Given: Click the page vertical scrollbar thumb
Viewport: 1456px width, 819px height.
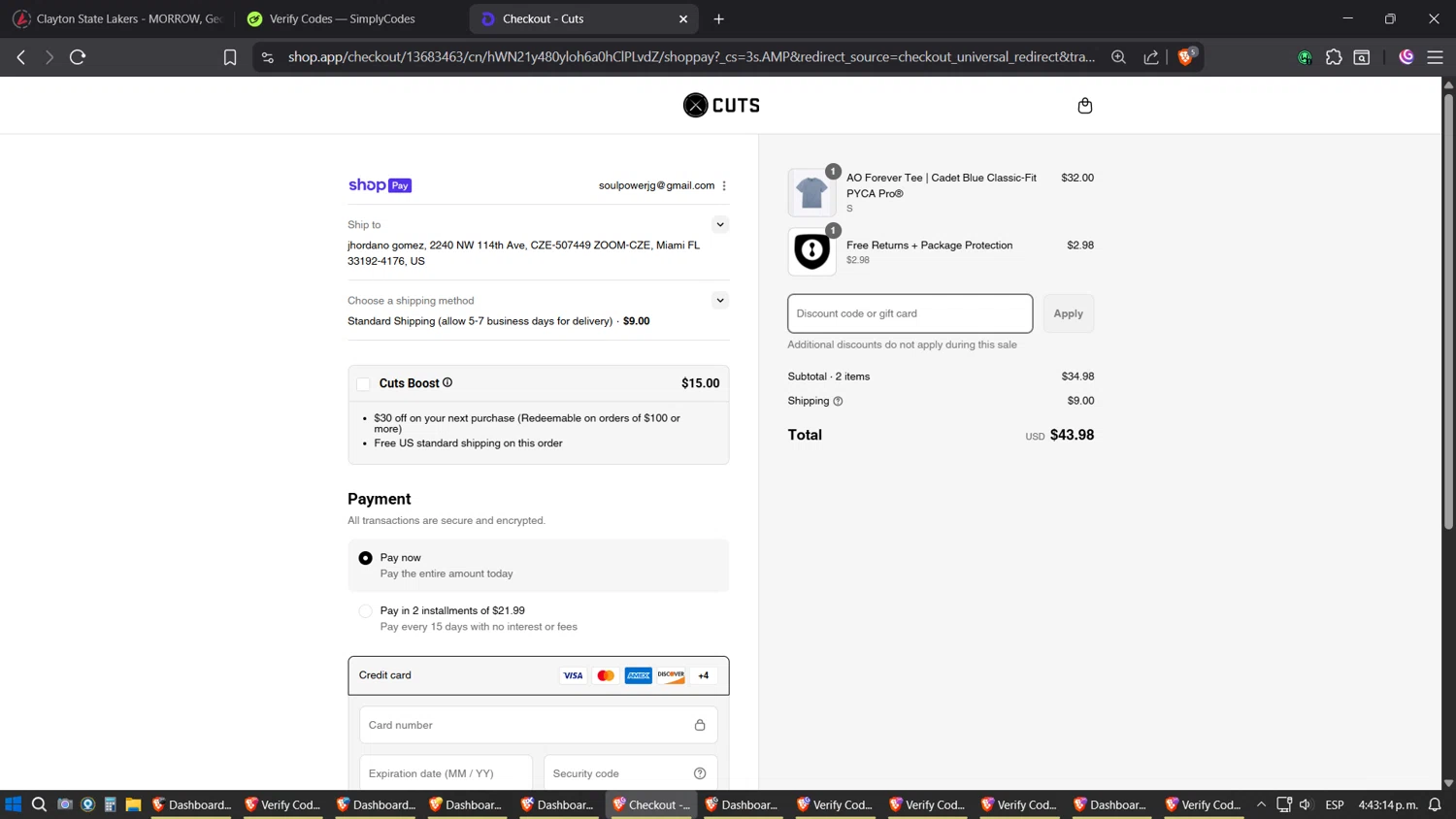Looking at the screenshot, I should click(x=1448, y=311).
